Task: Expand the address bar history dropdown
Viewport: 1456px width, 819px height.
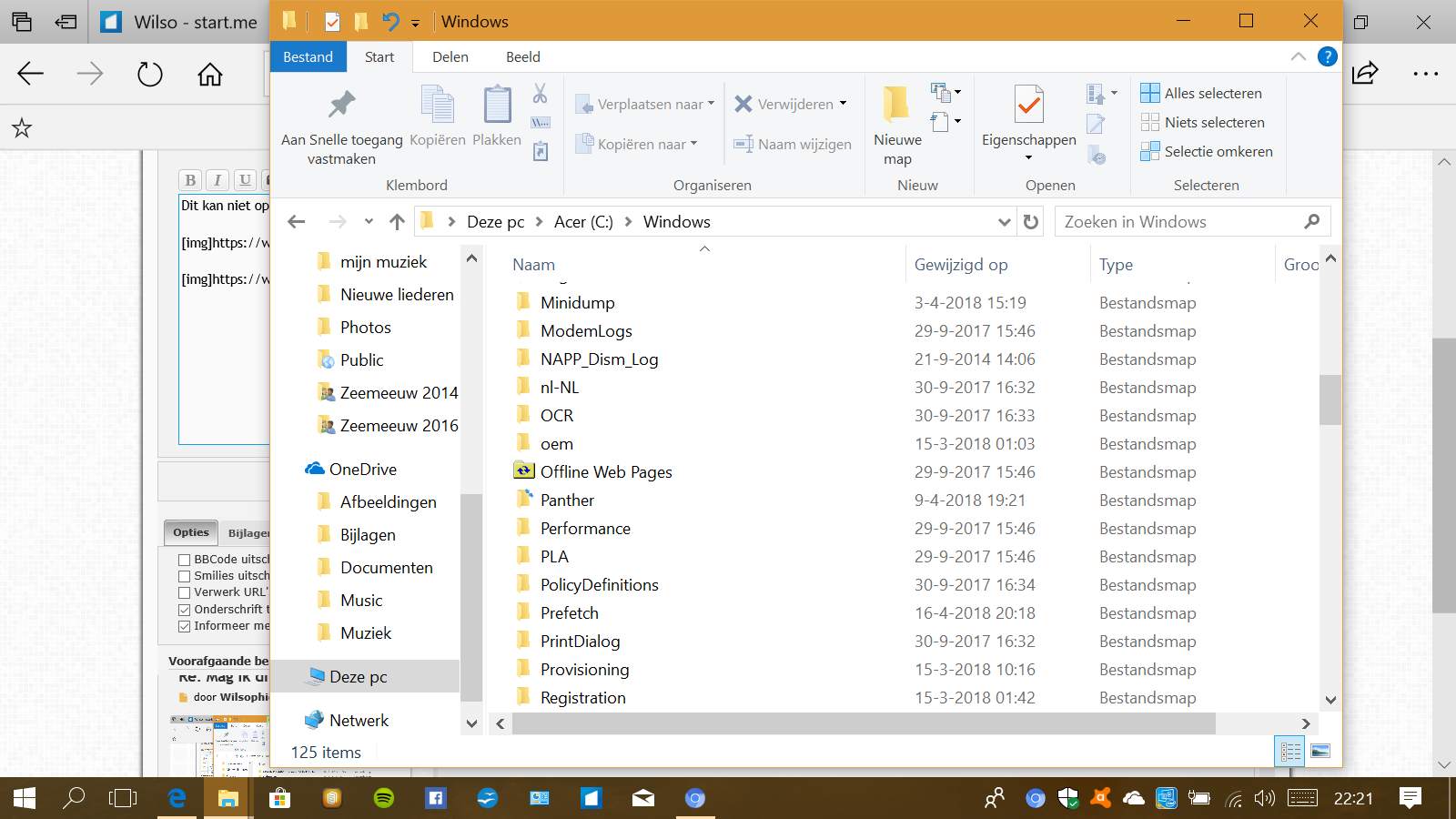Action: pos(1004,221)
